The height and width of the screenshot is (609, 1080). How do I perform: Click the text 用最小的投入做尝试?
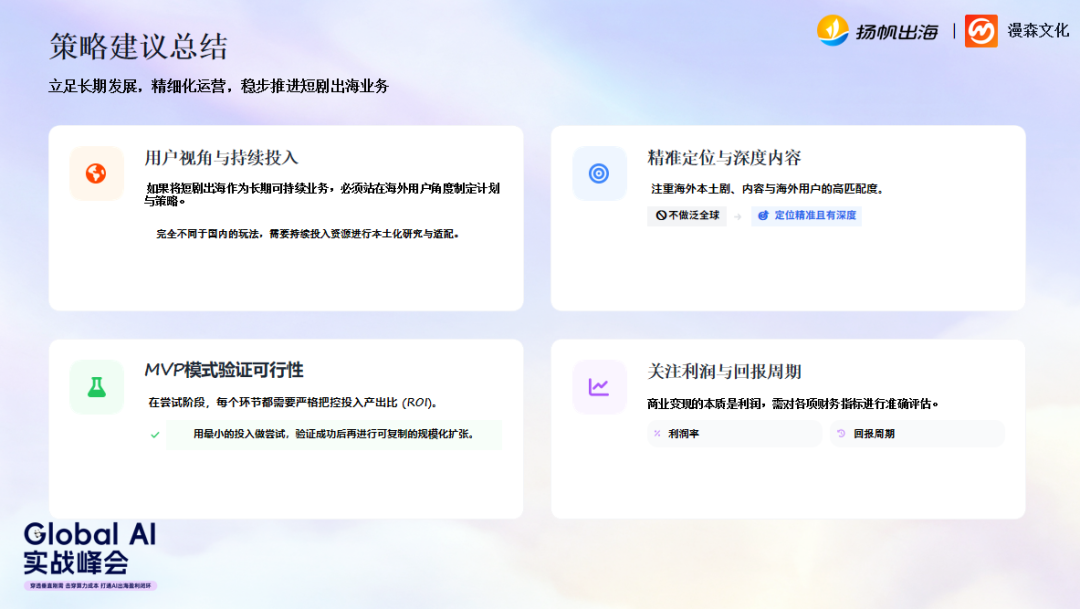[x=239, y=434]
